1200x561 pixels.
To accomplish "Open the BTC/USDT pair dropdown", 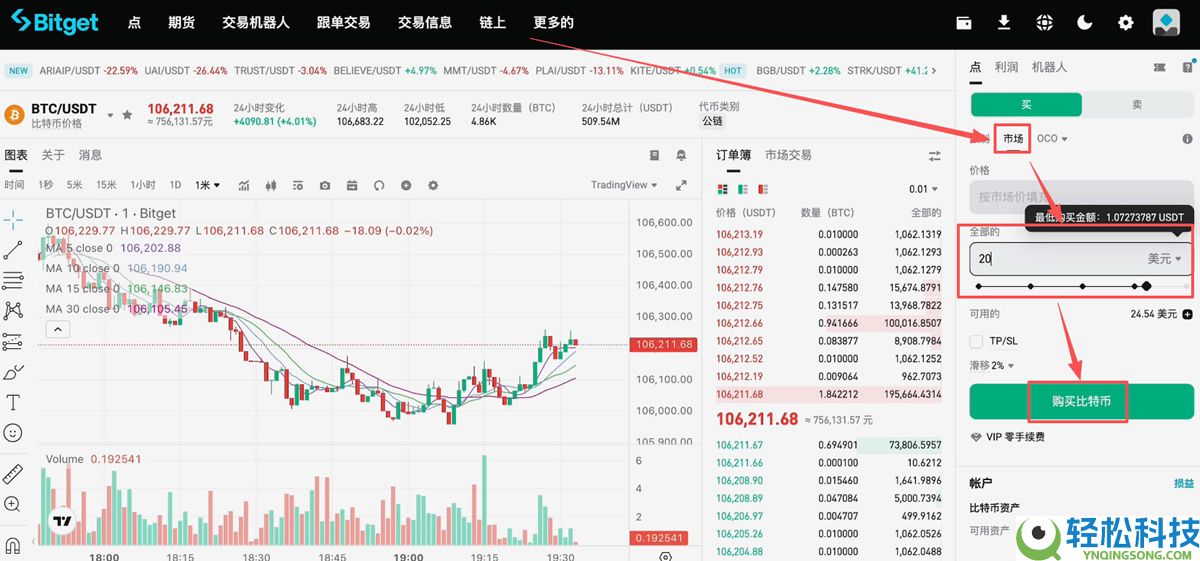I will (x=110, y=115).
